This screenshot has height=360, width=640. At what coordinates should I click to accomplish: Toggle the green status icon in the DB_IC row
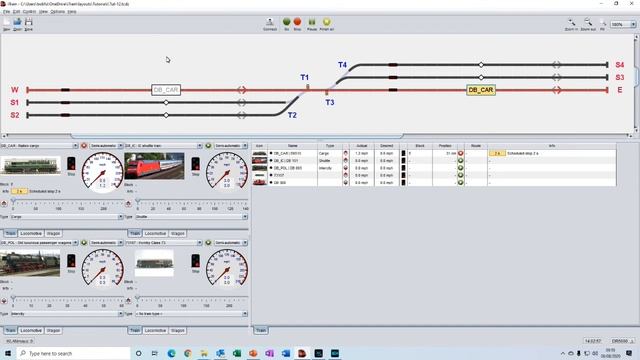460,161
